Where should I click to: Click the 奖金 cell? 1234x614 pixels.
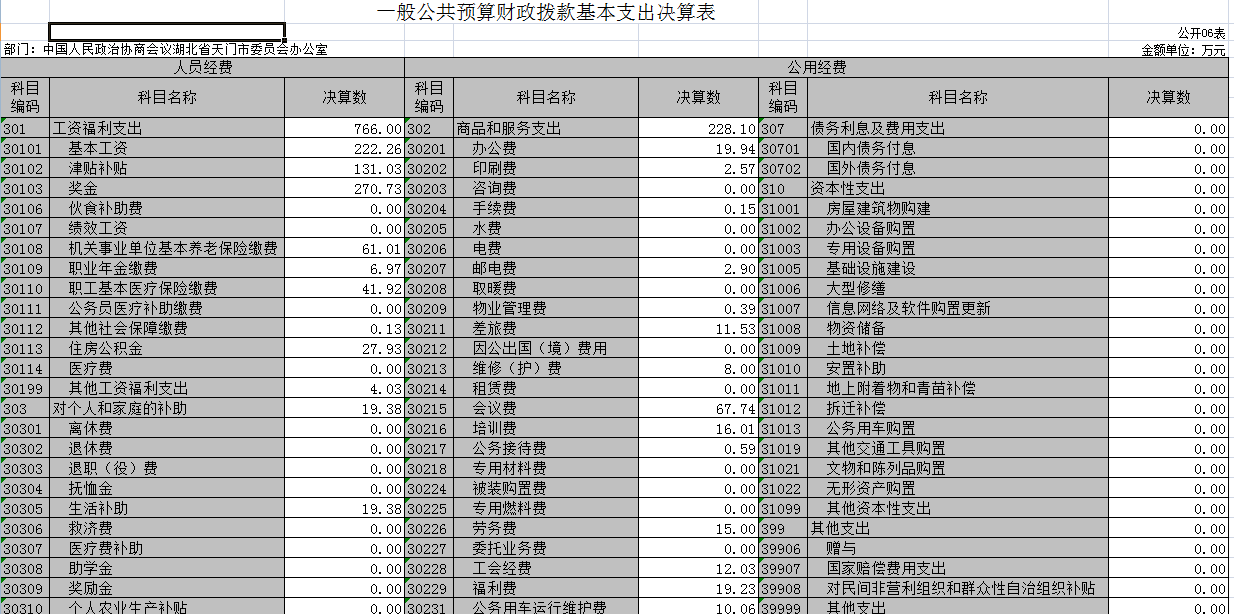(167, 189)
